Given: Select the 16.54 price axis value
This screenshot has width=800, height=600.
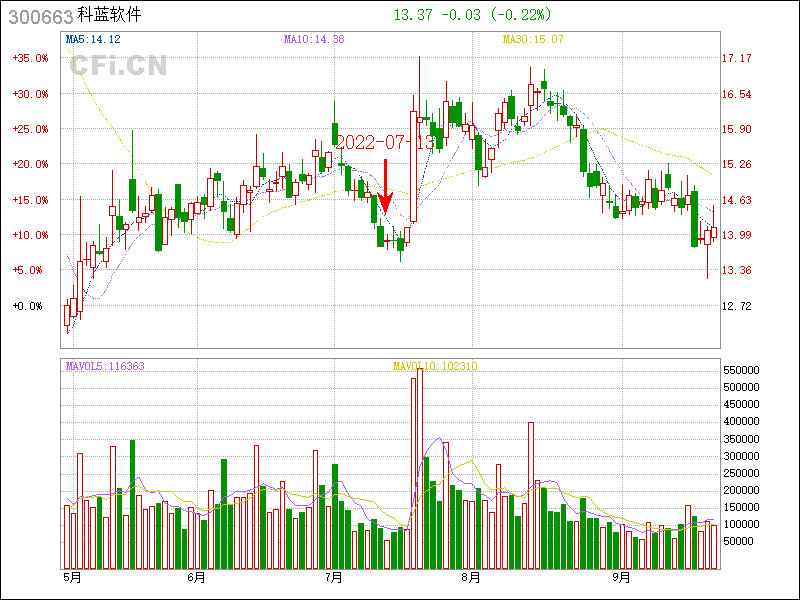Looking at the screenshot, I should click(x=737, y=94).
